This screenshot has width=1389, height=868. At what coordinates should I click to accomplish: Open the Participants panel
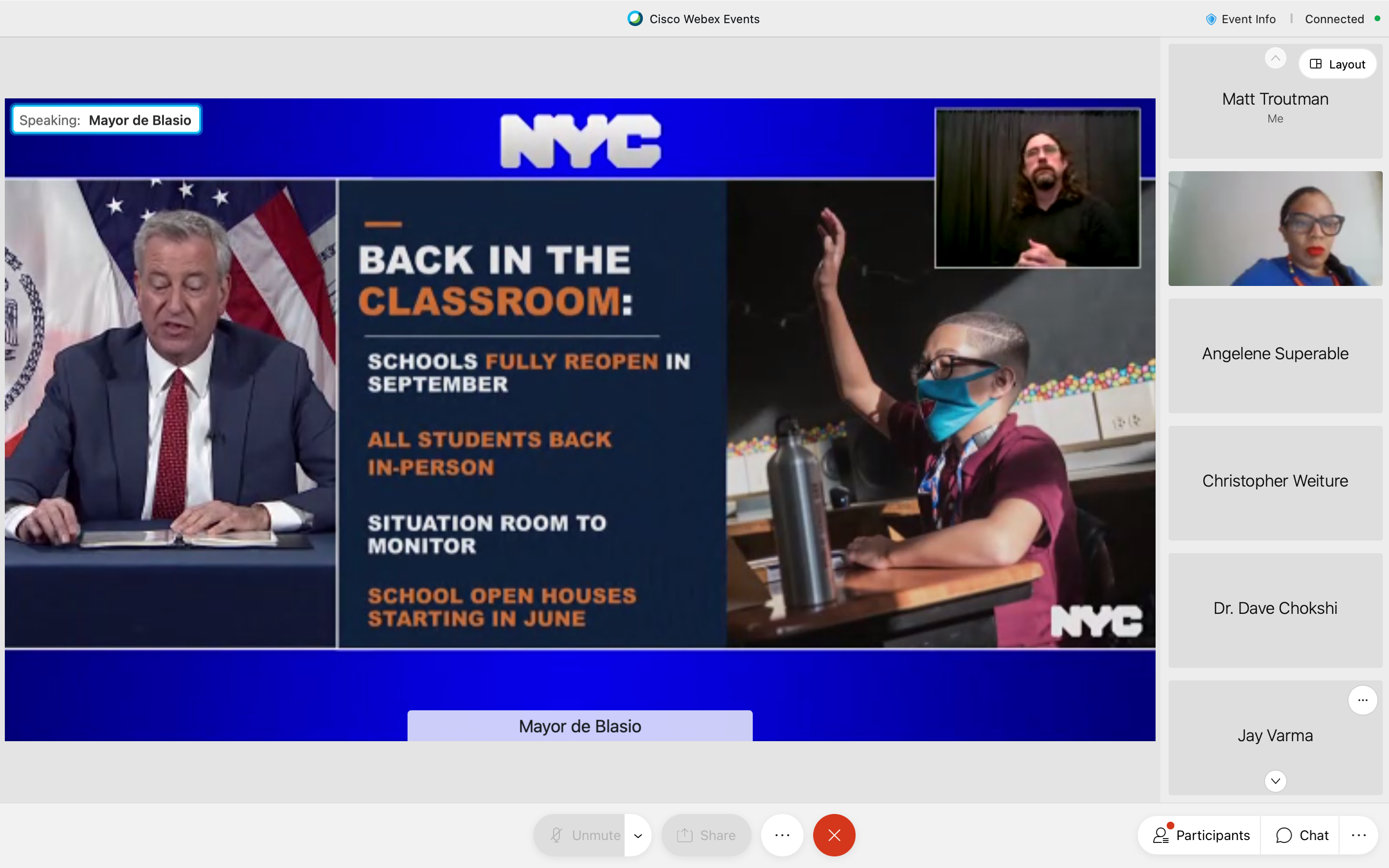(x=1201, y=835)
